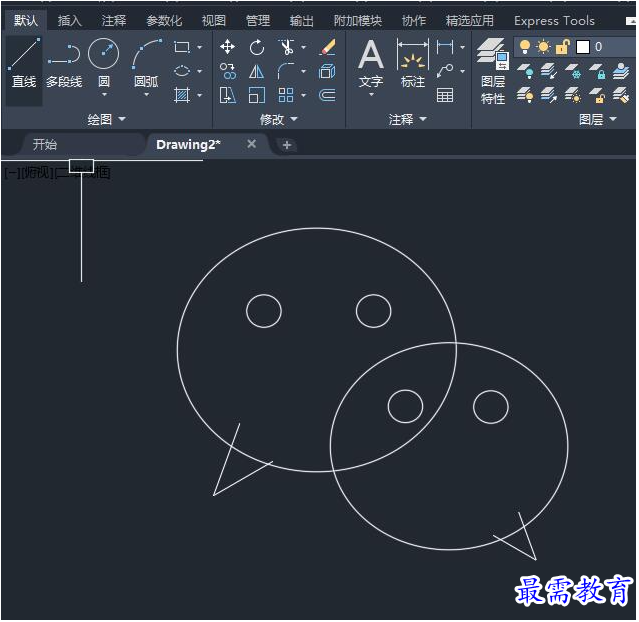Select the 圆 circle tool
This screenshot has height=622, width=639.
coord(104,61)
